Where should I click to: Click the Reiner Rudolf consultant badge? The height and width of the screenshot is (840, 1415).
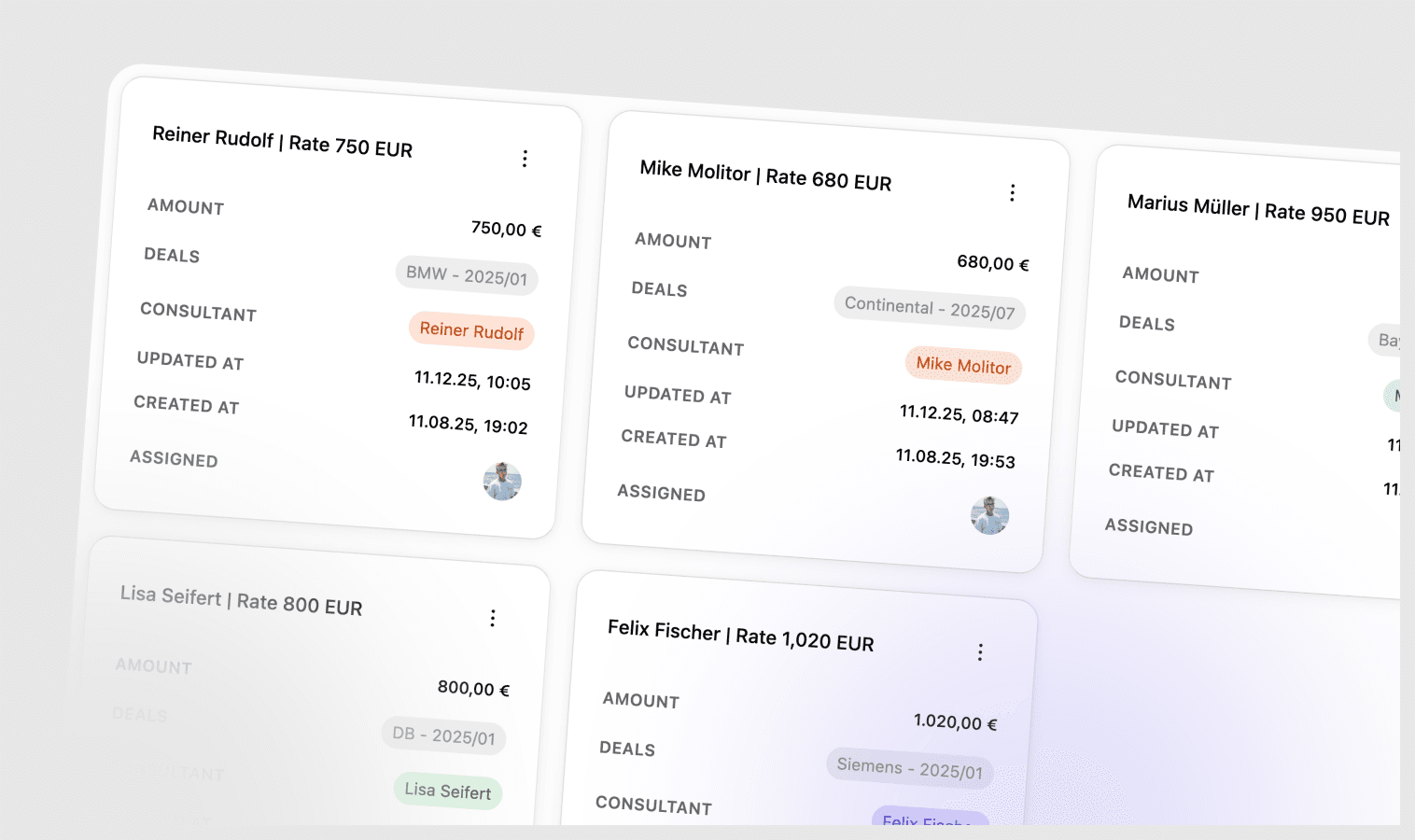[x=471, y=330]
